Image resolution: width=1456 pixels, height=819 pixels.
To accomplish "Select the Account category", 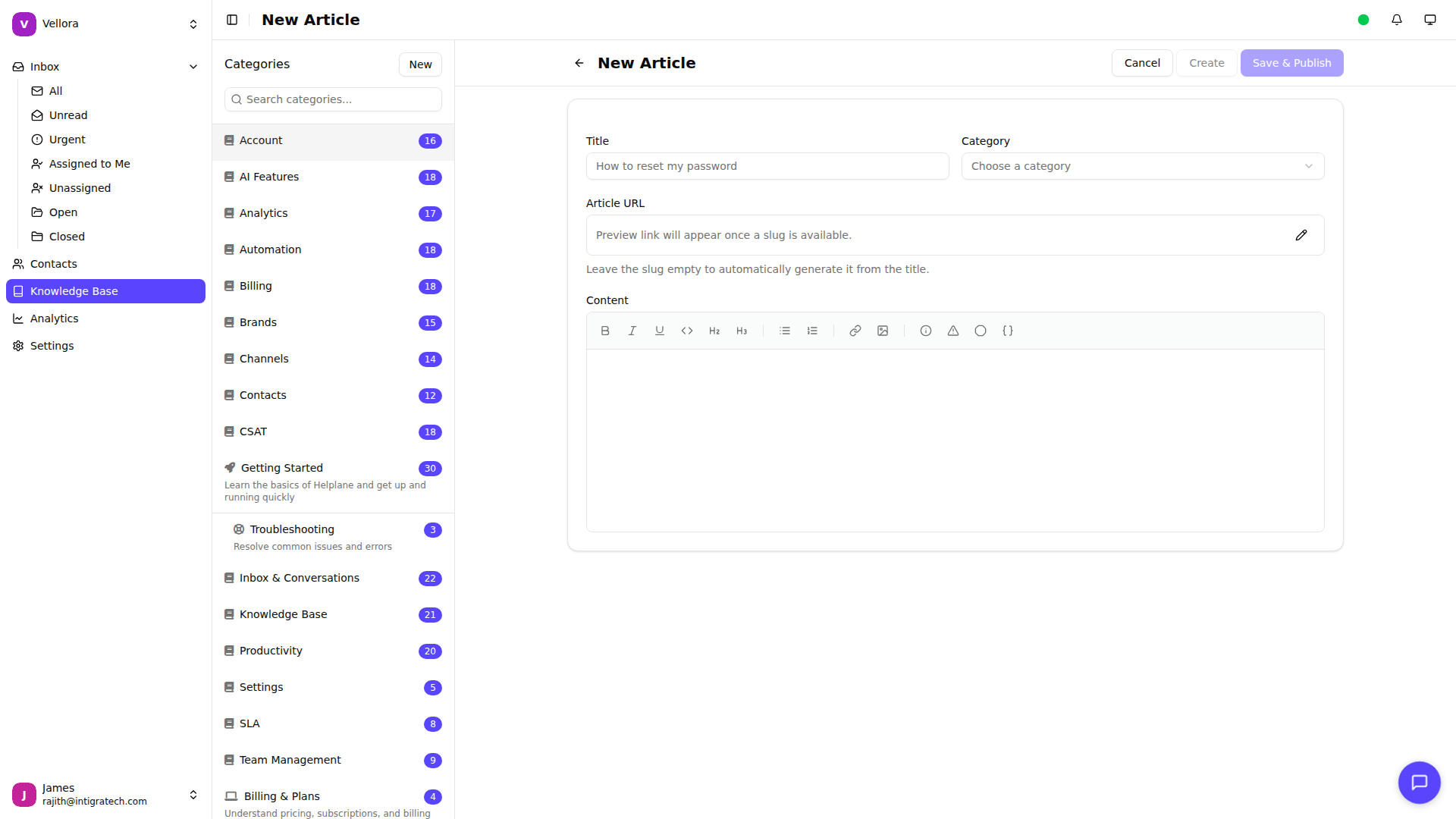I will tap(333, 141).
